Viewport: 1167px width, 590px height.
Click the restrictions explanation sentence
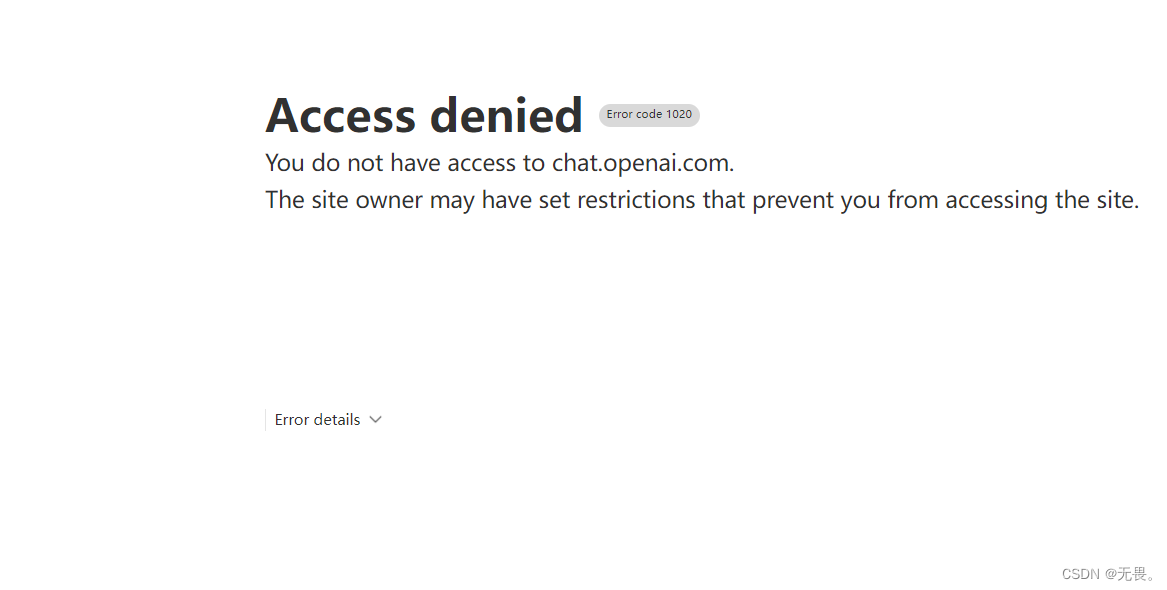pyautogui.click(x=701, y=199)
